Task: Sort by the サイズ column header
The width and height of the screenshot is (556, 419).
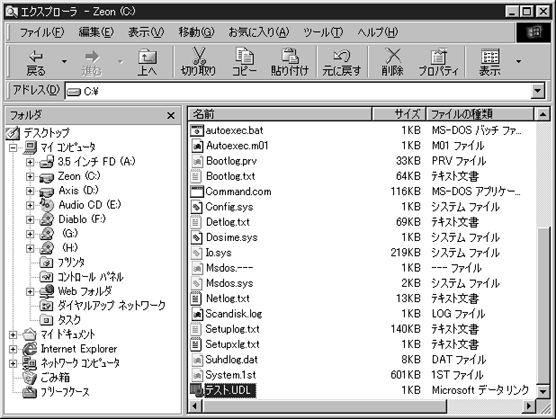Action: point(399,114)
